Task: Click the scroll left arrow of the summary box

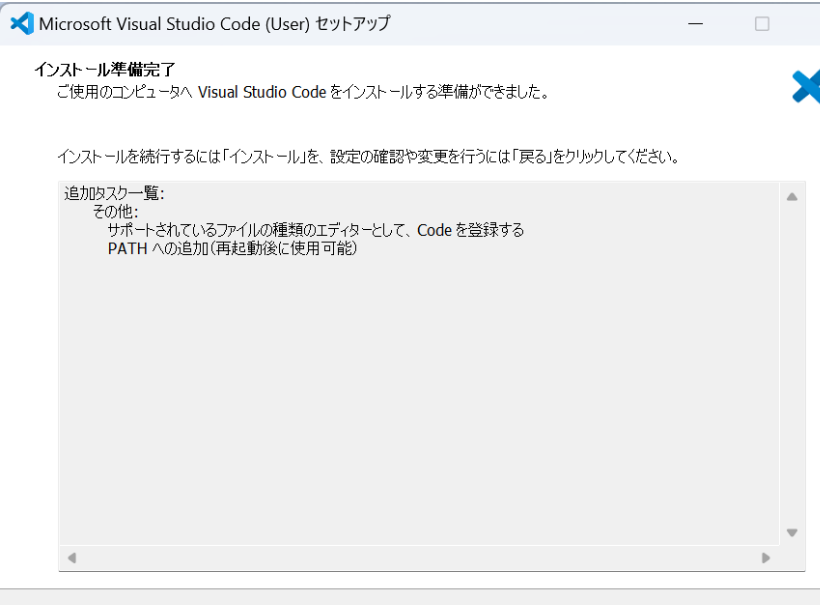Action: [71, 557]
